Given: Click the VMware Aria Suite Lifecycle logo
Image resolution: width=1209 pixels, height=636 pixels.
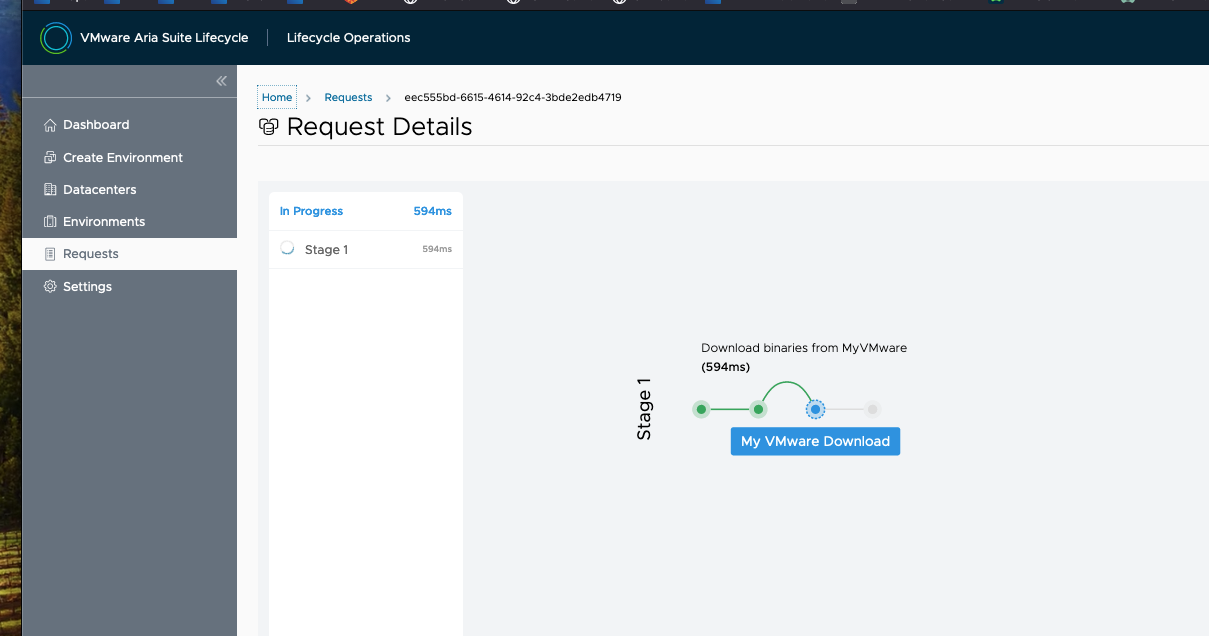Looking at the screenshot, I should click(x=56, y=38).
